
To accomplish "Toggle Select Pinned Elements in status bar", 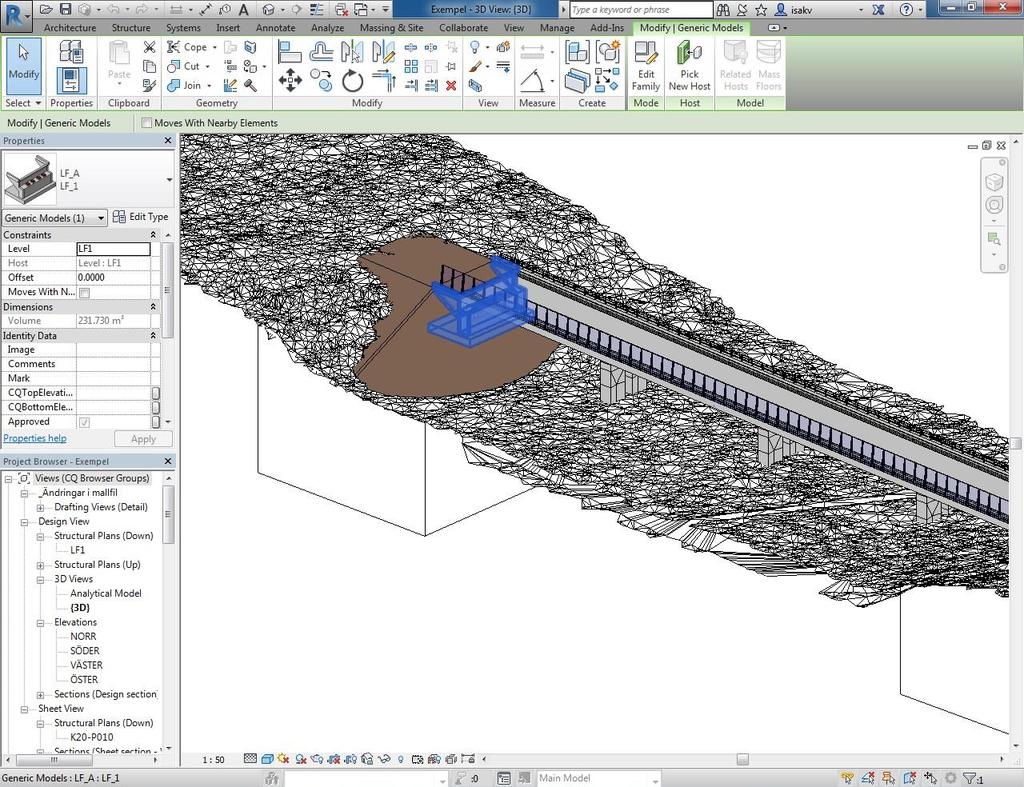I will click(x=889, y=778).
